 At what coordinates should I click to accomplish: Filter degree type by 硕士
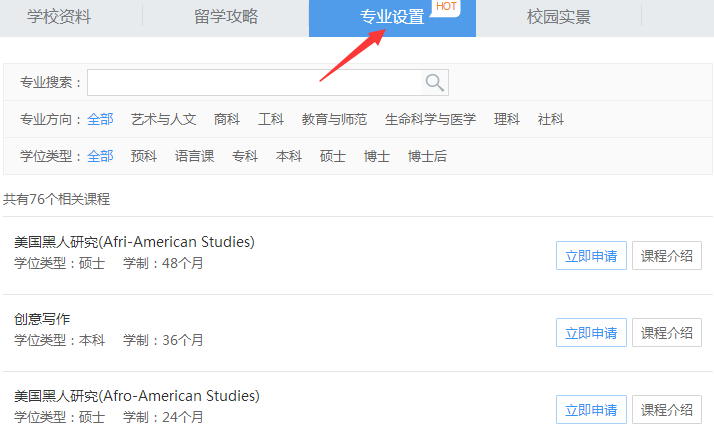tap(333, 156)
